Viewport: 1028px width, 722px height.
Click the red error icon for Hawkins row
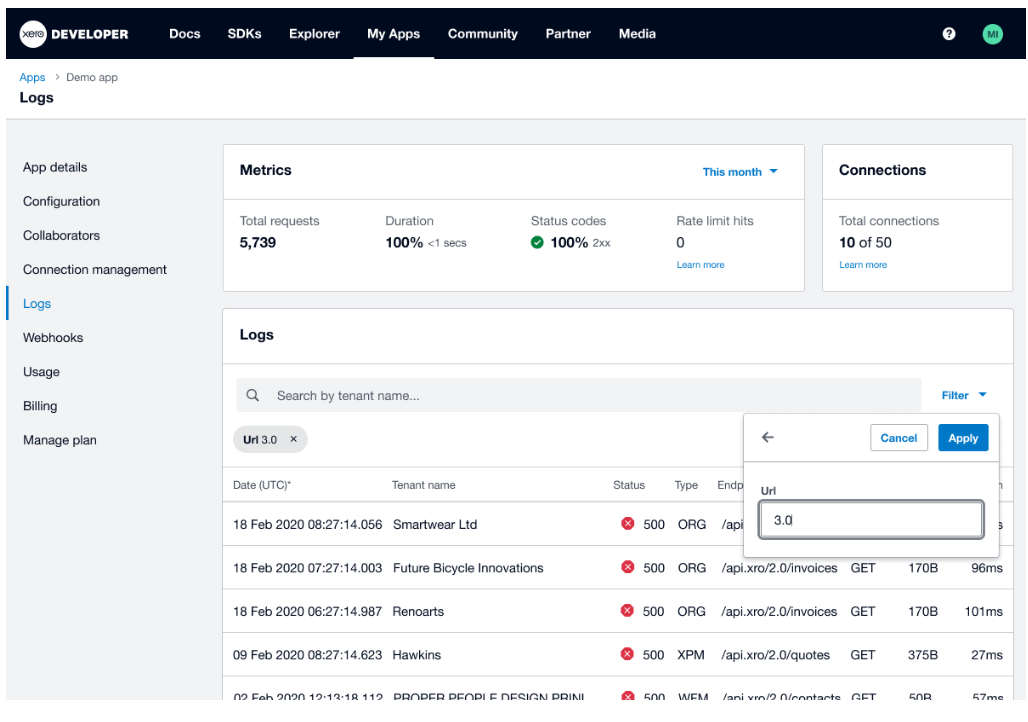point(627,654)
